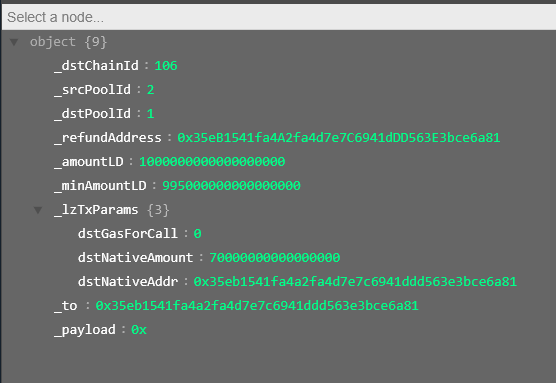Click the _minAmountLD numeric value

click(x=231, y=185)
